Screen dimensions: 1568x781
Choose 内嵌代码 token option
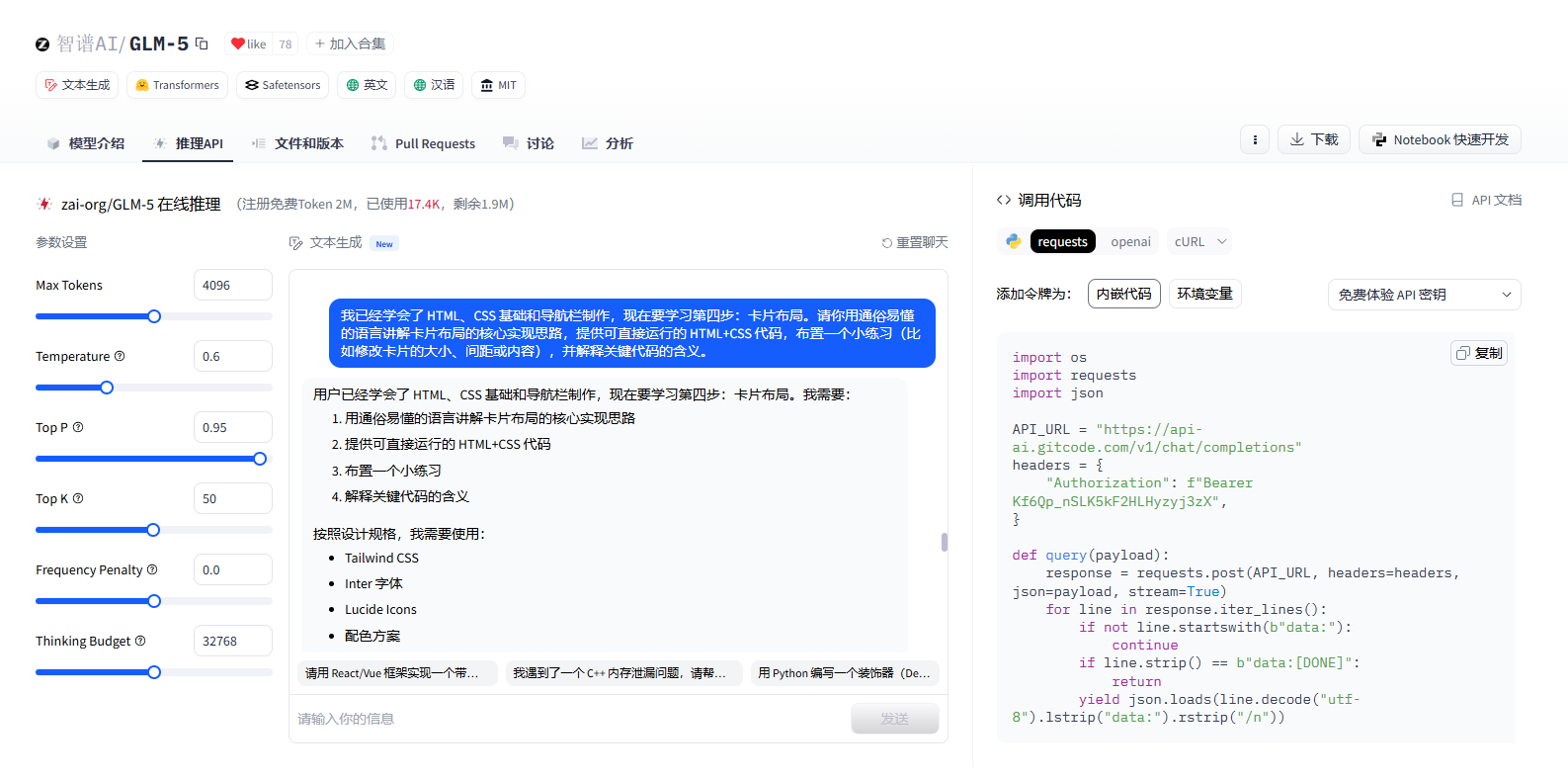coord(1124,294)
